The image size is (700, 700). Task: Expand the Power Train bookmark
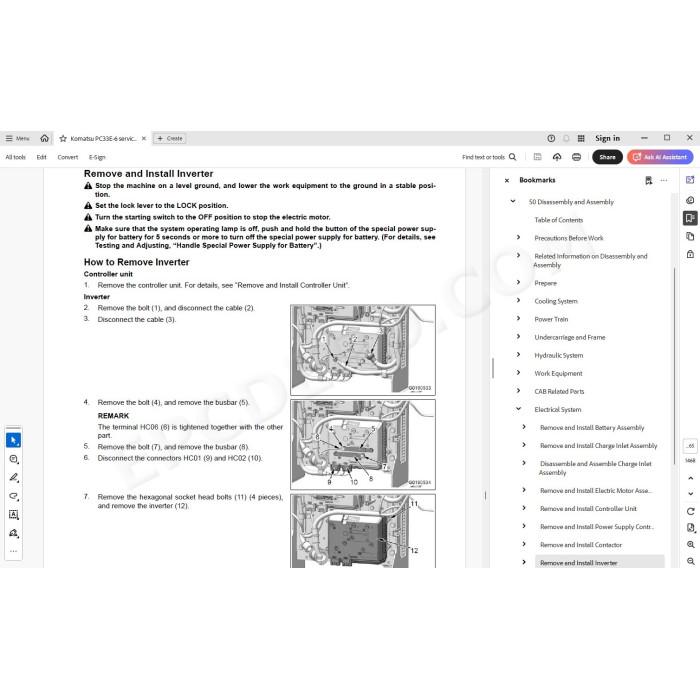coord(518,319)
